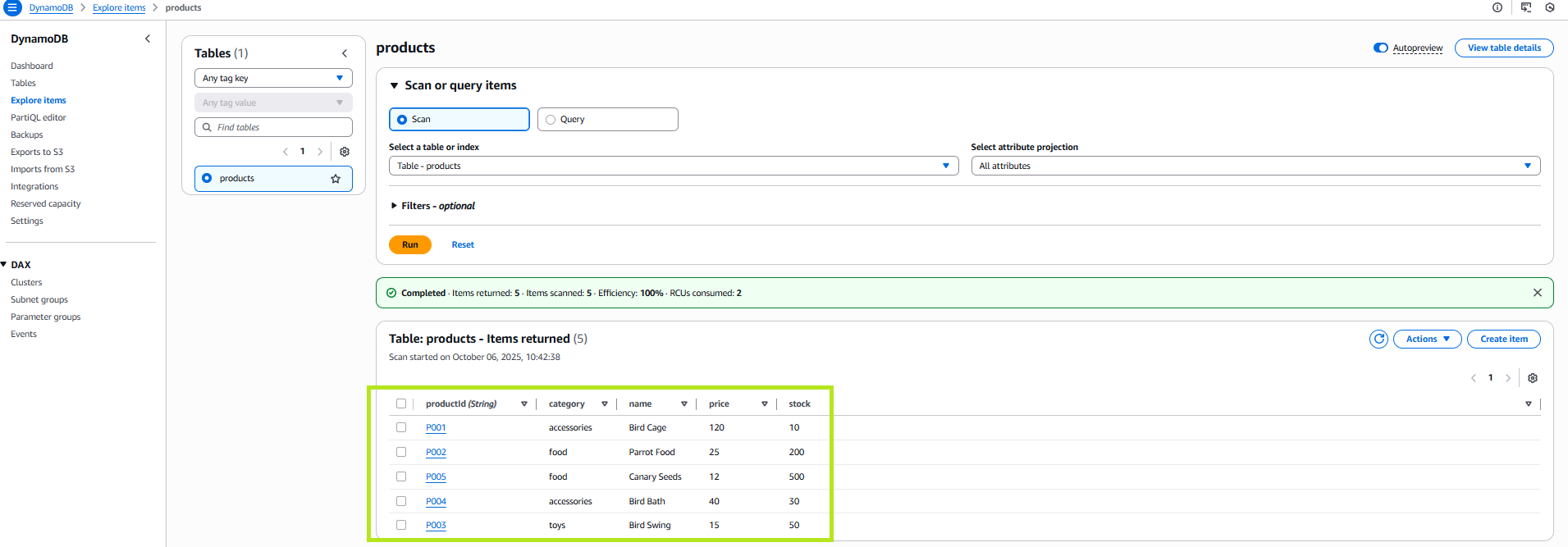Click the Tables panel settings gear icon
The image size is (1568, 547).
[x=345, y=152]
